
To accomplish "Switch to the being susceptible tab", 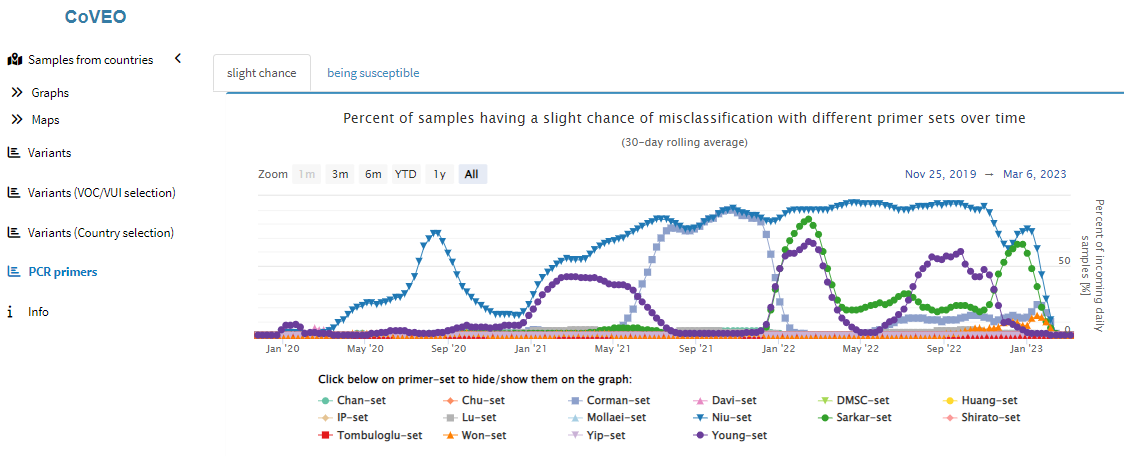I will pos(373,73).
